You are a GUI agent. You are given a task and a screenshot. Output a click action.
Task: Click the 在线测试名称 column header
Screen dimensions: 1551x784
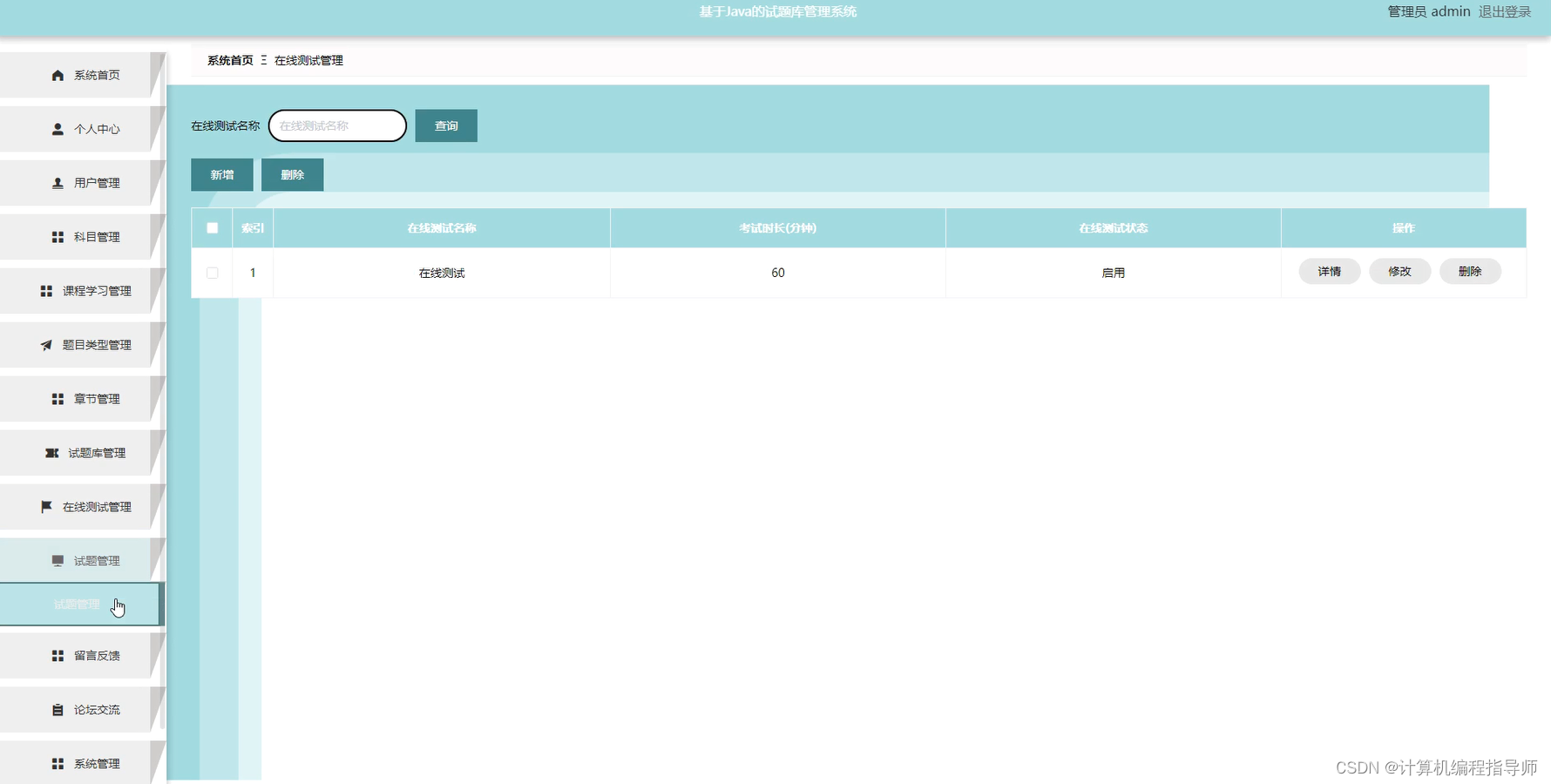442,228
